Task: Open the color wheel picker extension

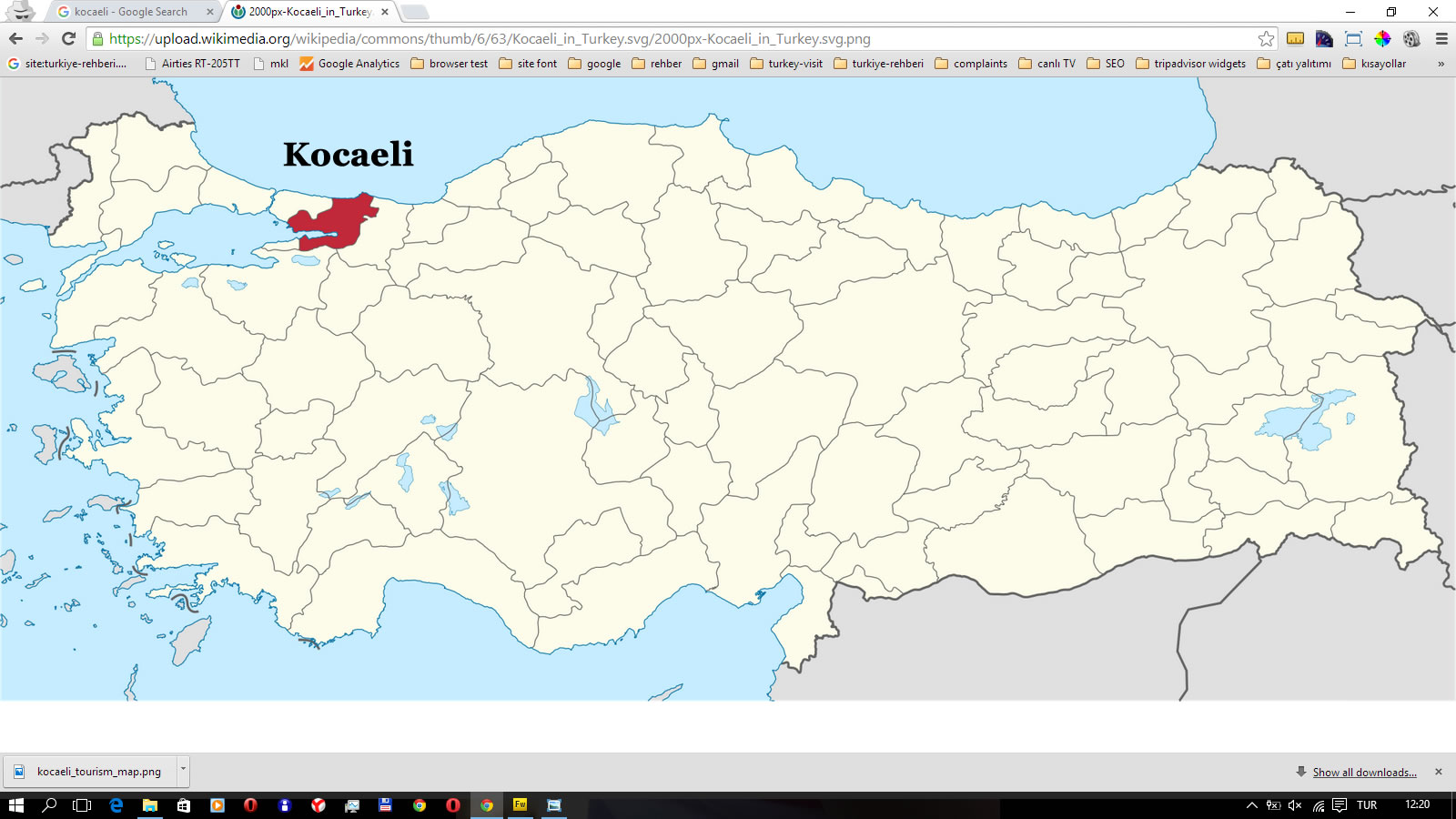Action: [1382, 39]
